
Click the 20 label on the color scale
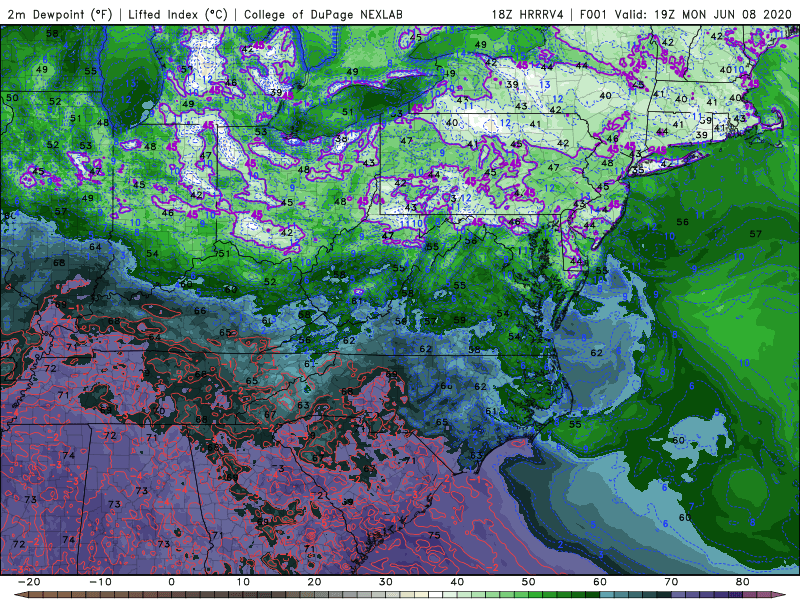coord(314,582)
